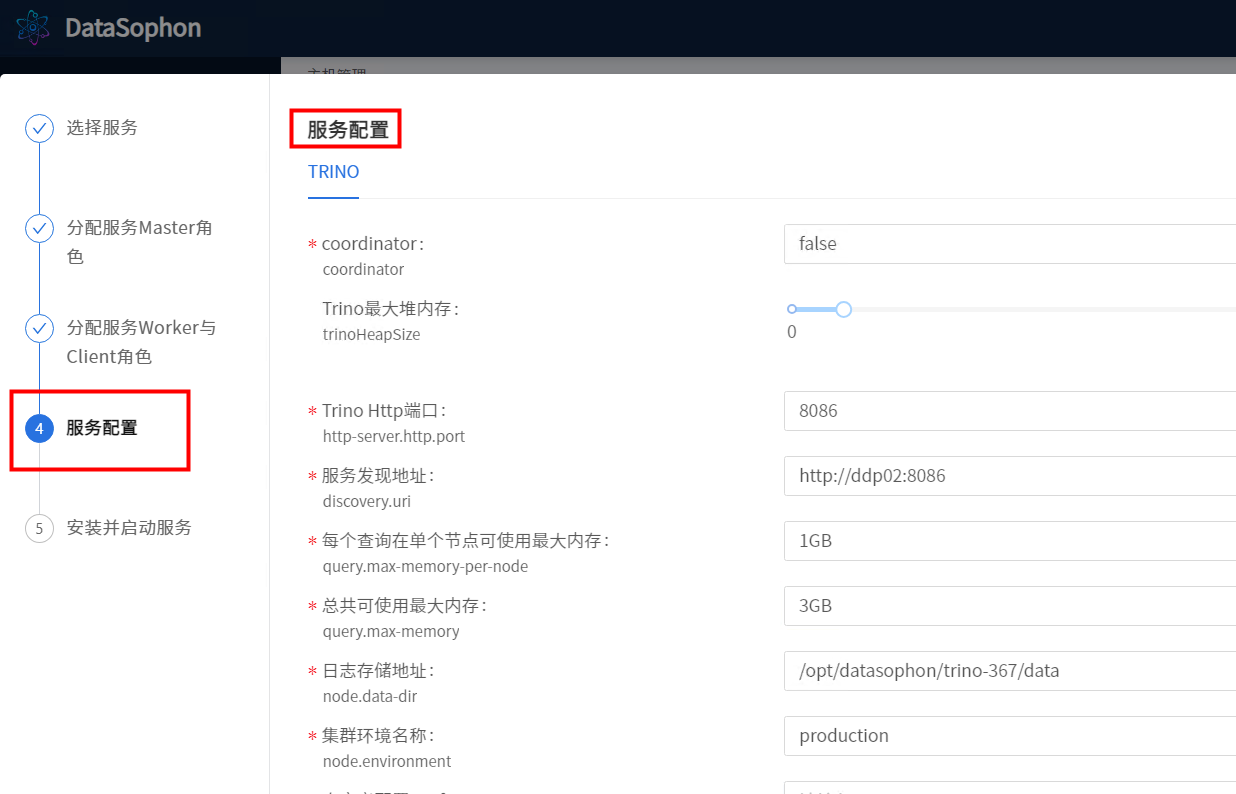Screen dimensions: 1236x794
Task: Click the 服务发现地址 field with http://ddp02:8086
Action: (x=1010, y=476)
